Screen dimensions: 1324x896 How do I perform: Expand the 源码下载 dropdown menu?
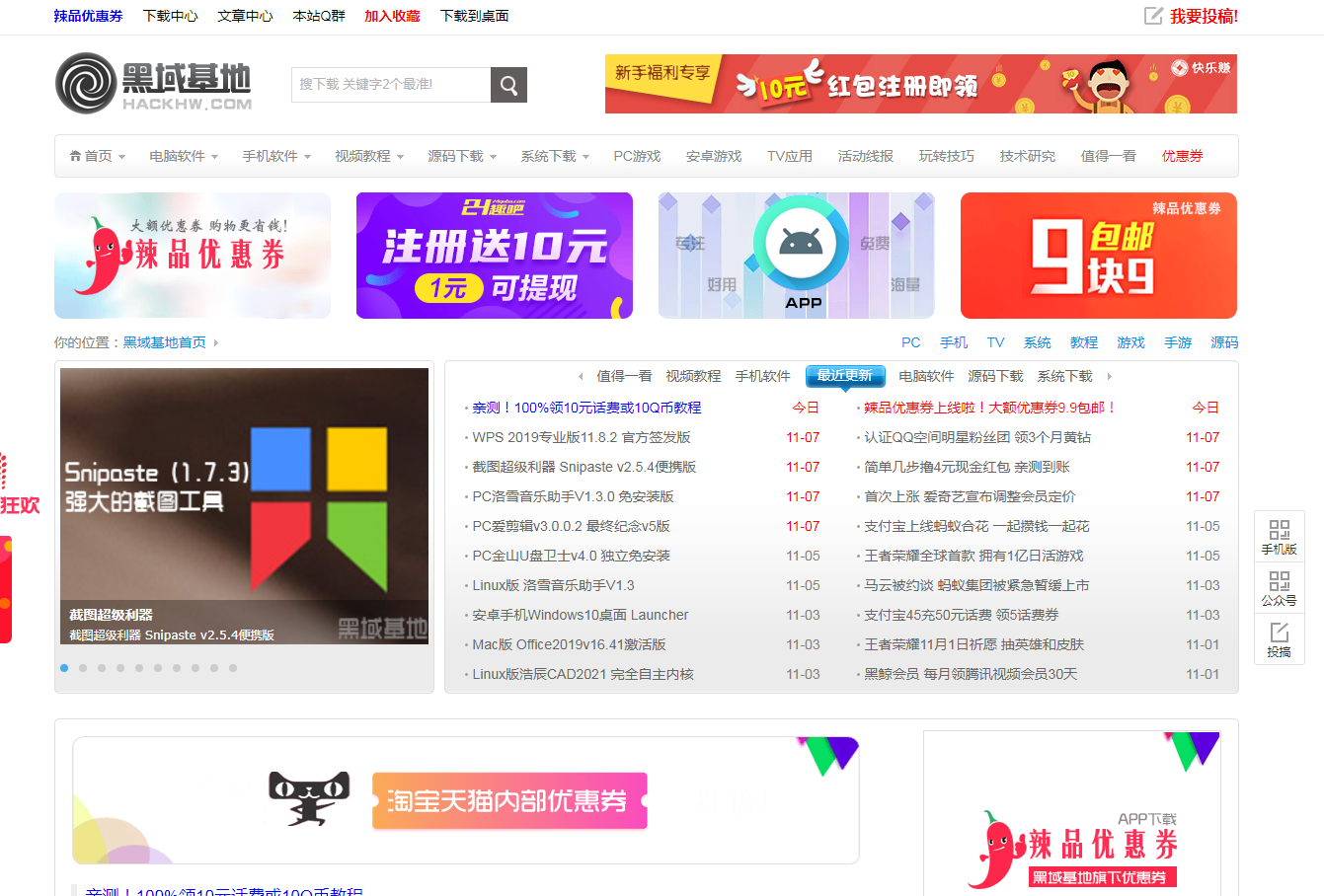[461, 156]
